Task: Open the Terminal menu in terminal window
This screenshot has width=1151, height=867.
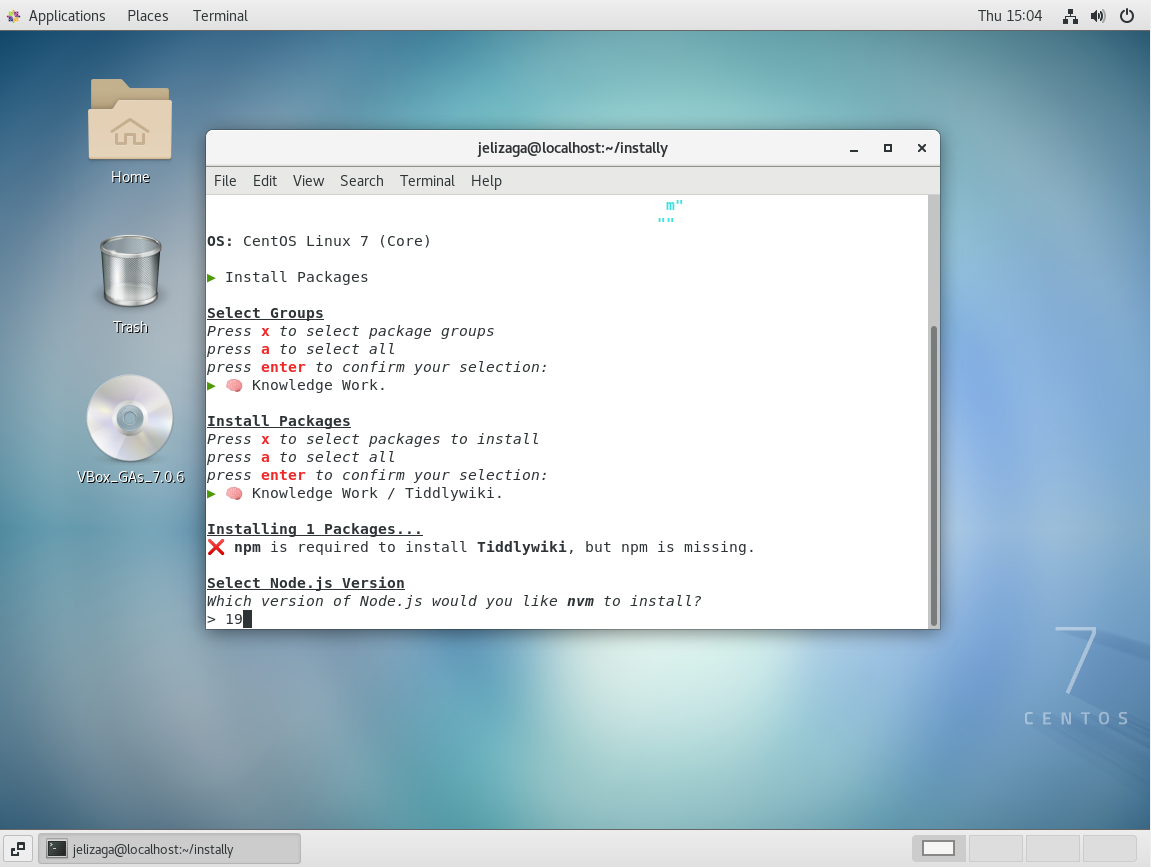Action: (427, 181)
